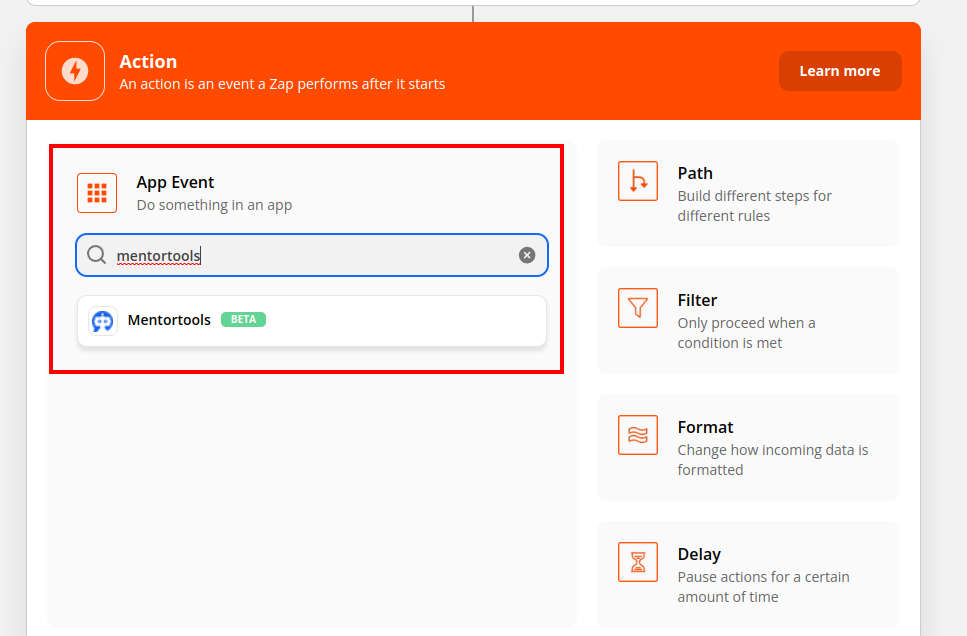
Task: Clear the mentortools search text
Action: point(527,255)
